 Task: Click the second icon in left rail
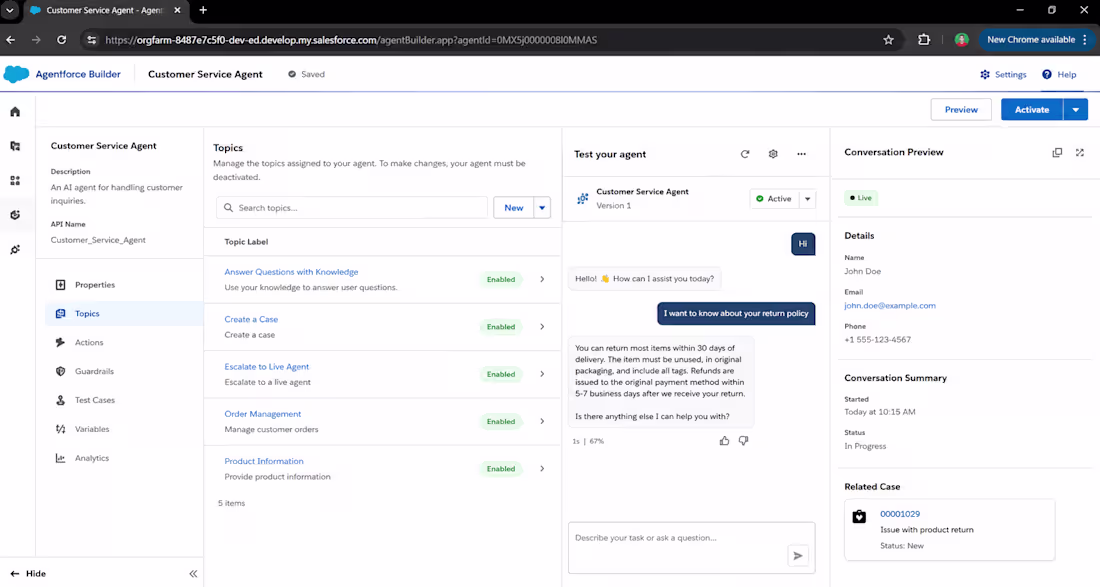pyautogui.click(x=15, y=146)
